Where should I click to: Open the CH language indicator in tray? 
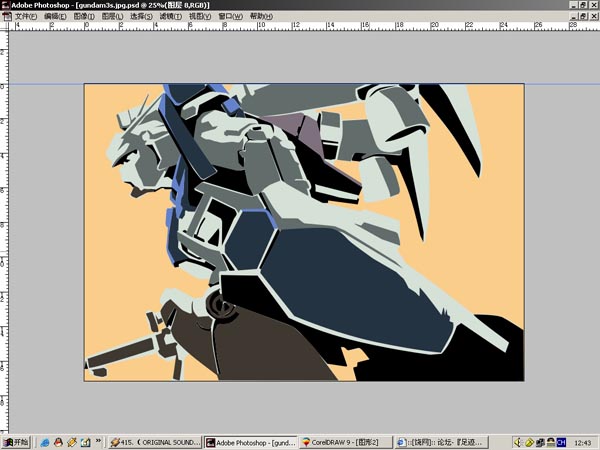tap(561, 442)
